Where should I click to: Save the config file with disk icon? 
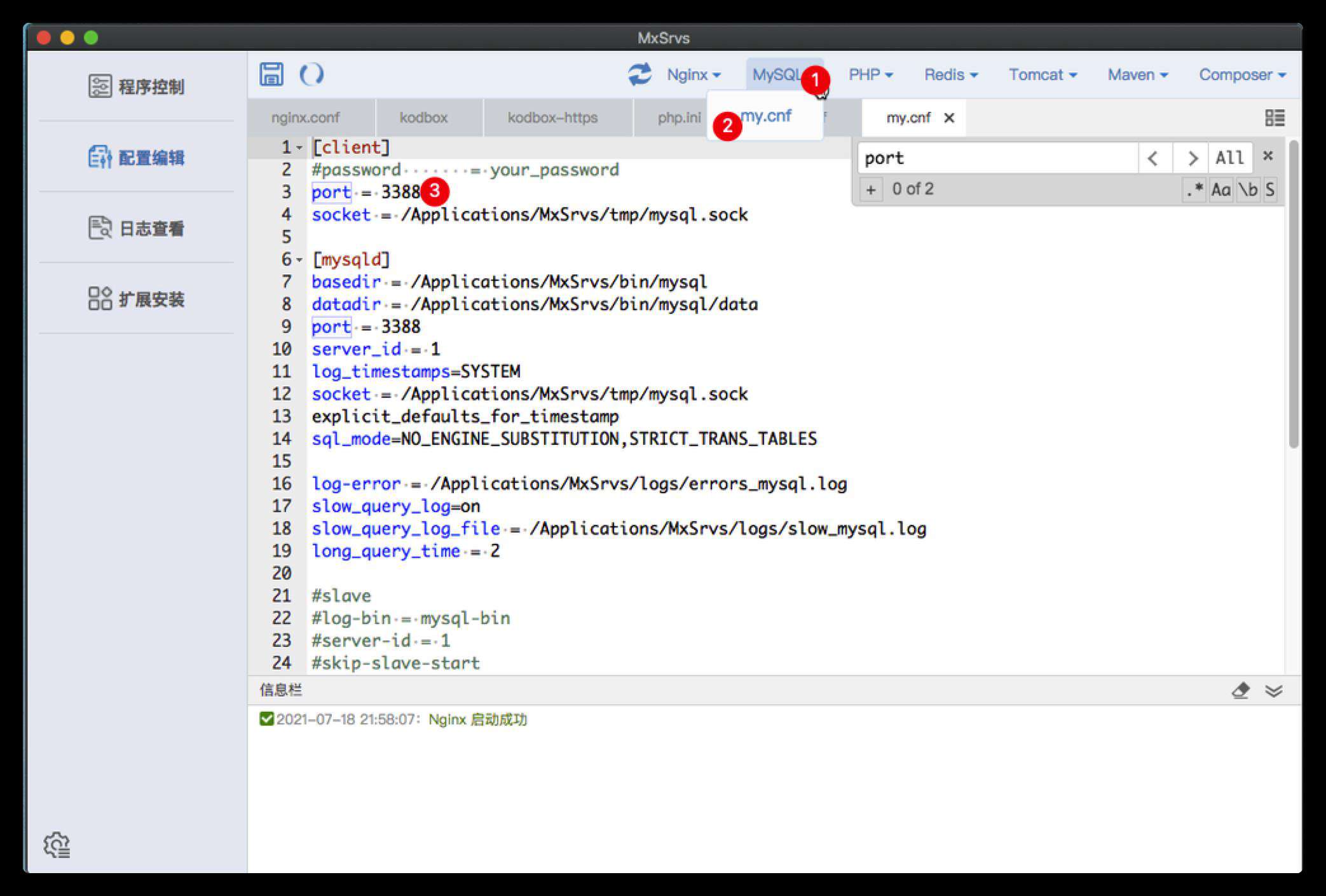click(x=271, y=74)
